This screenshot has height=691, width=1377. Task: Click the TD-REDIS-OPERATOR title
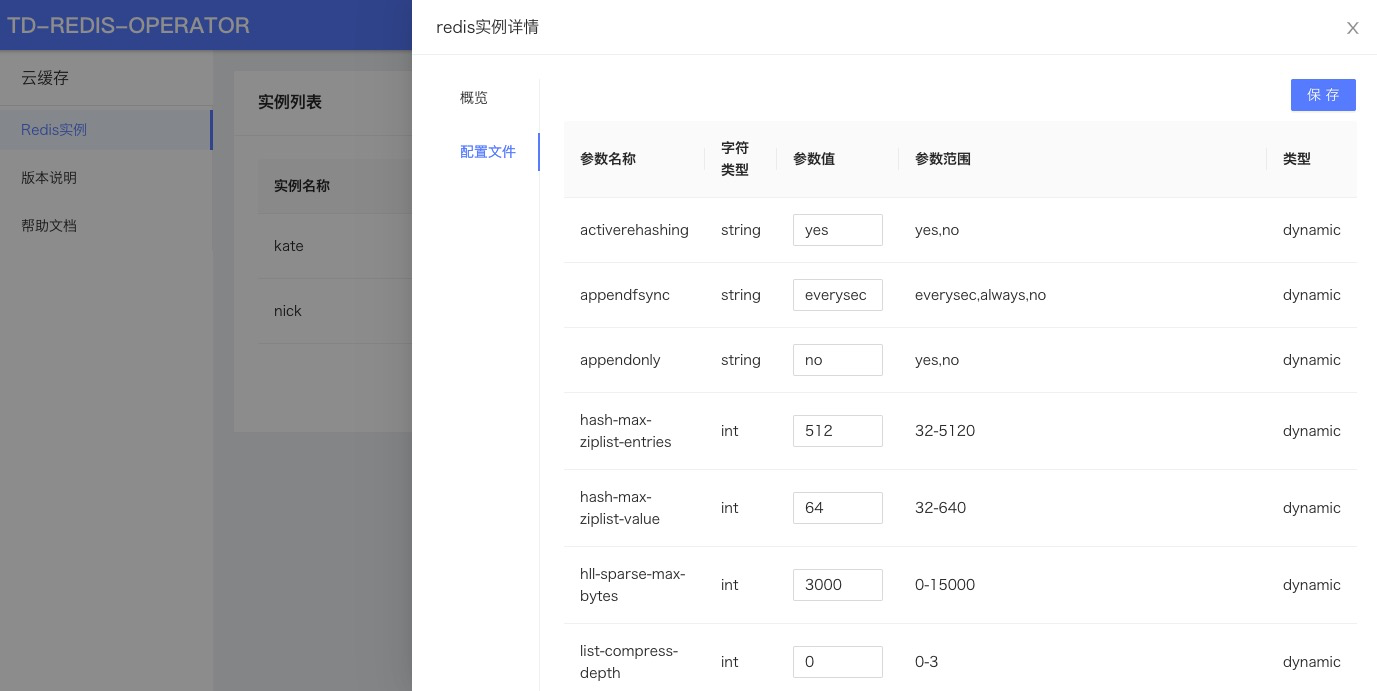click(129, 25)
